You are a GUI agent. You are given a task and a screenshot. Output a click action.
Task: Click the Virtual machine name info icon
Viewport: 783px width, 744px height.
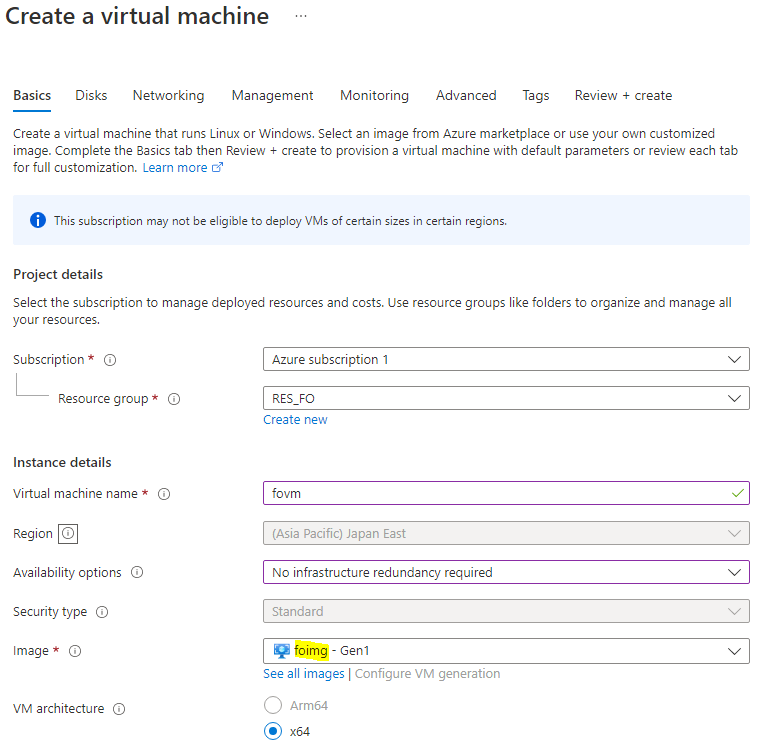(164, 494)
